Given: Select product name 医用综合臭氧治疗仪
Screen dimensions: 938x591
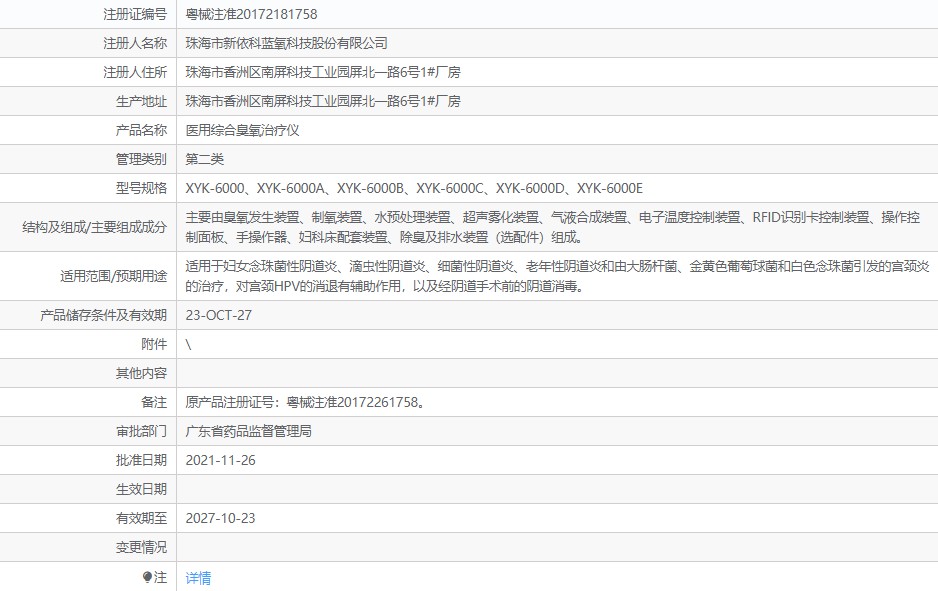Looking at the screenshot, I should tap(242, 130).
